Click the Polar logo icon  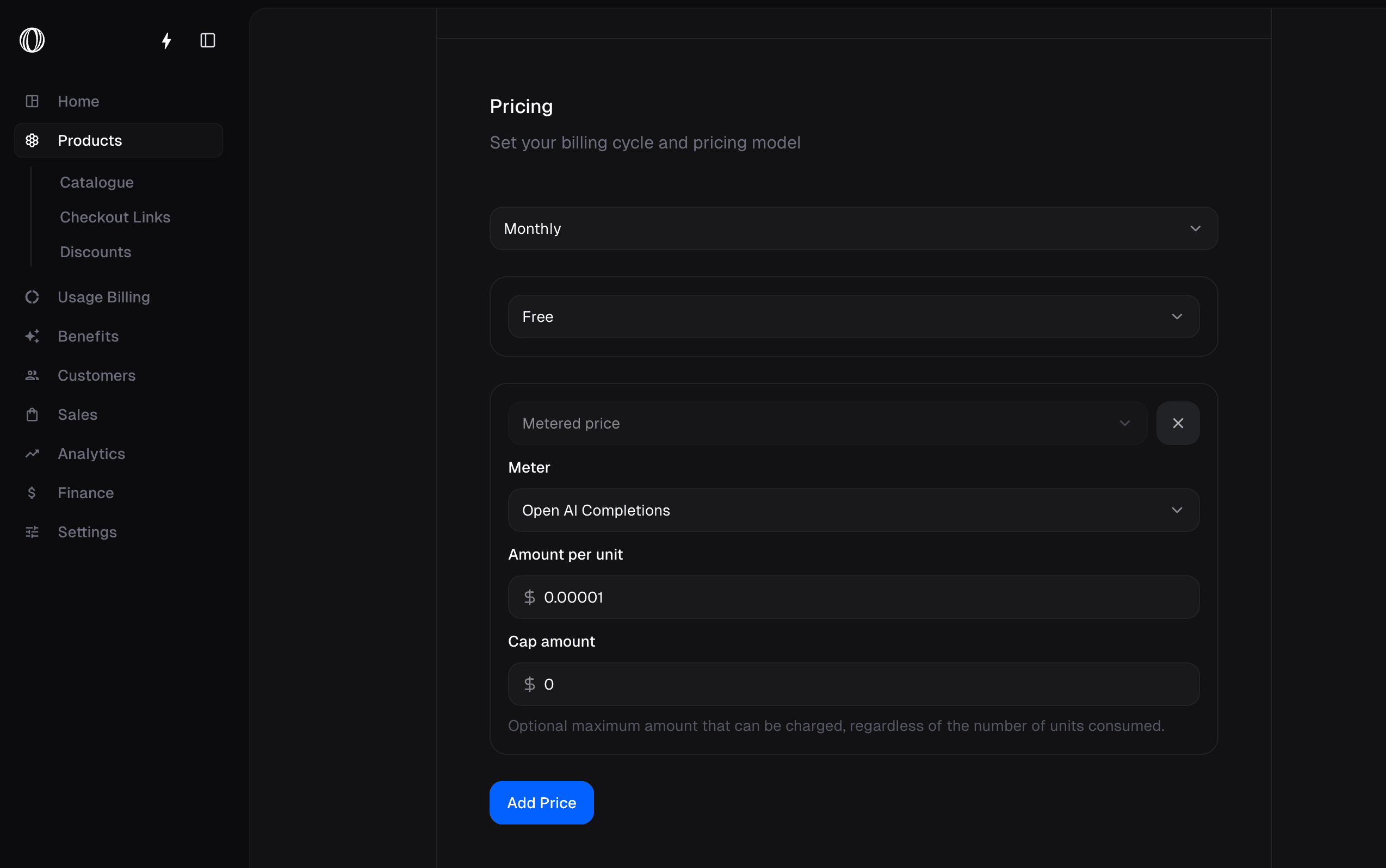coord(32,40)
